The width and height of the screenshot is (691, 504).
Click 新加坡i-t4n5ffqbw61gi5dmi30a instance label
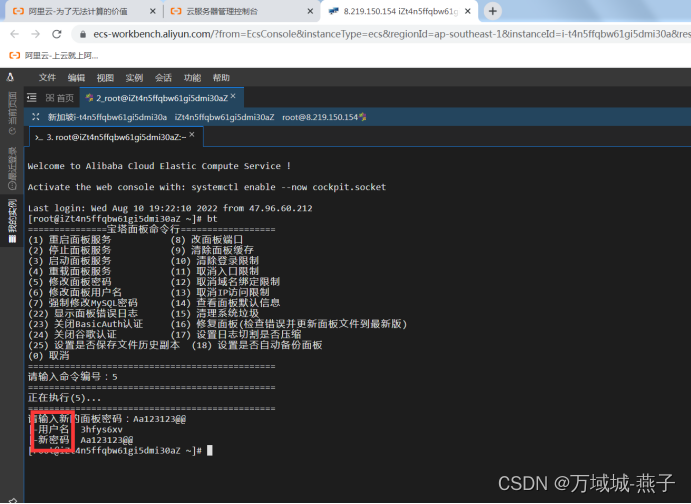(x=107, y=117)
